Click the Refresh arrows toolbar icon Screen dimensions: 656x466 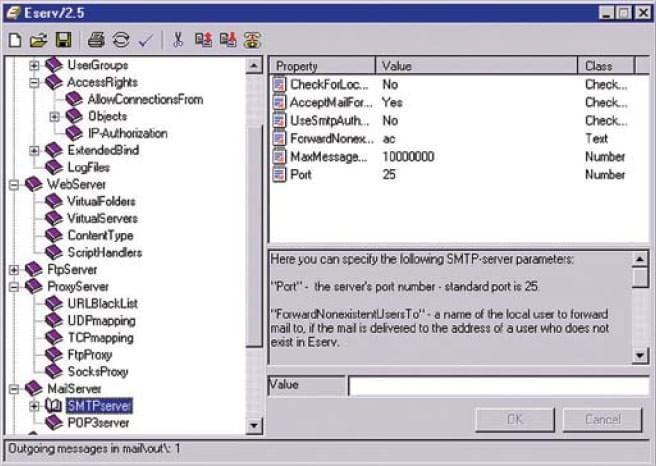tap(121, 41)
